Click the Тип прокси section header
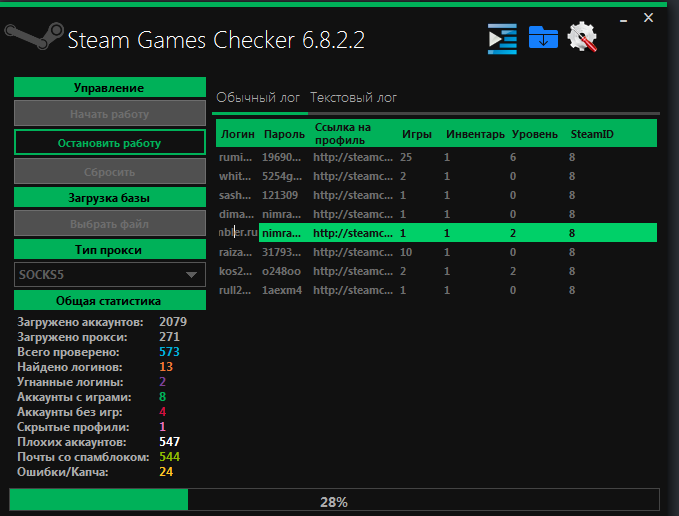The height and width of the screenshot is (516, 679). pos(110,250)
